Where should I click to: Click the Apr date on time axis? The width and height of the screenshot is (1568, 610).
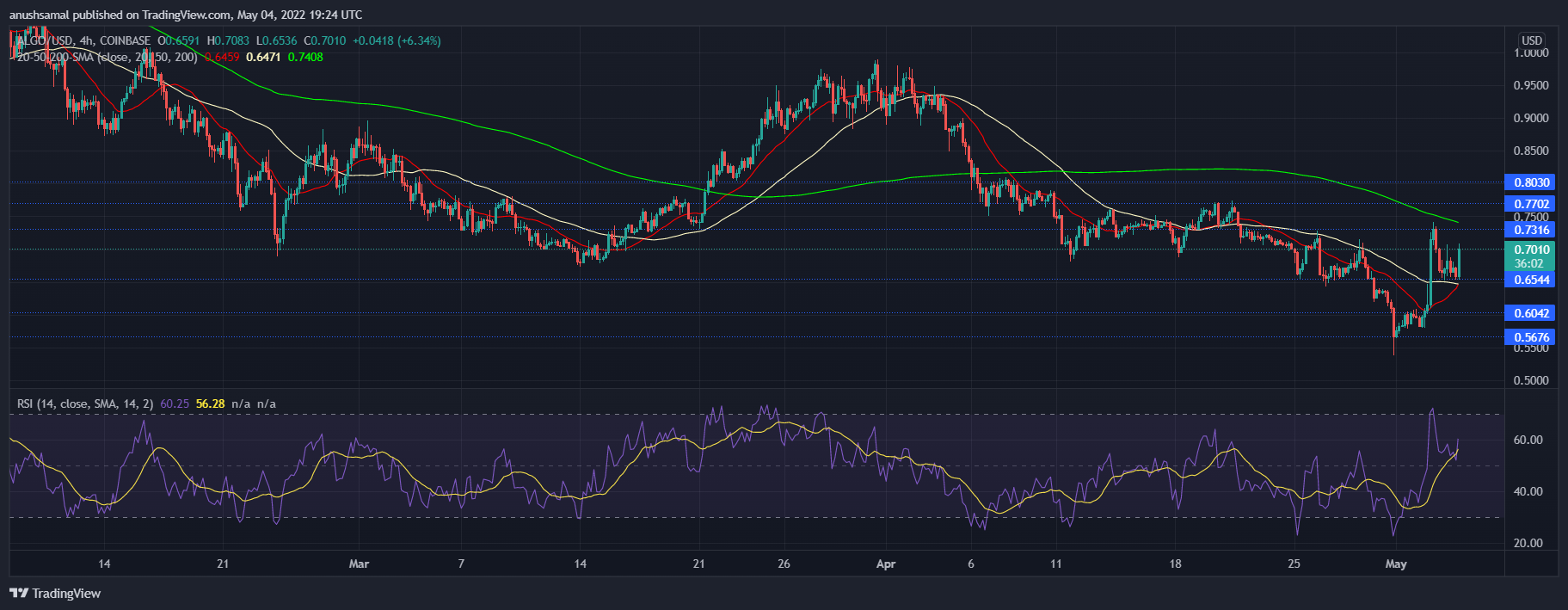[x=885, y=564]
